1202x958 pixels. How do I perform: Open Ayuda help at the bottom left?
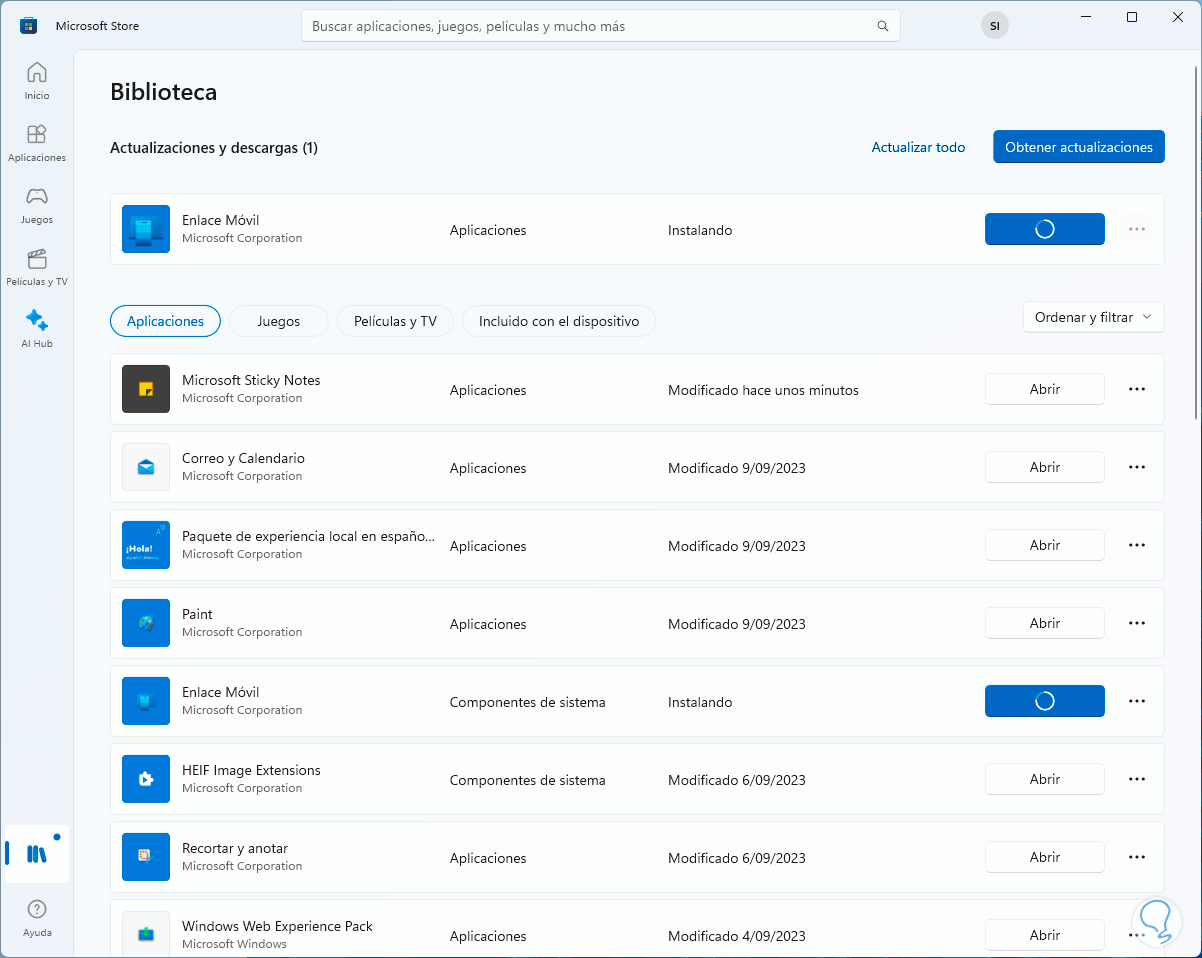click(37, 917)
